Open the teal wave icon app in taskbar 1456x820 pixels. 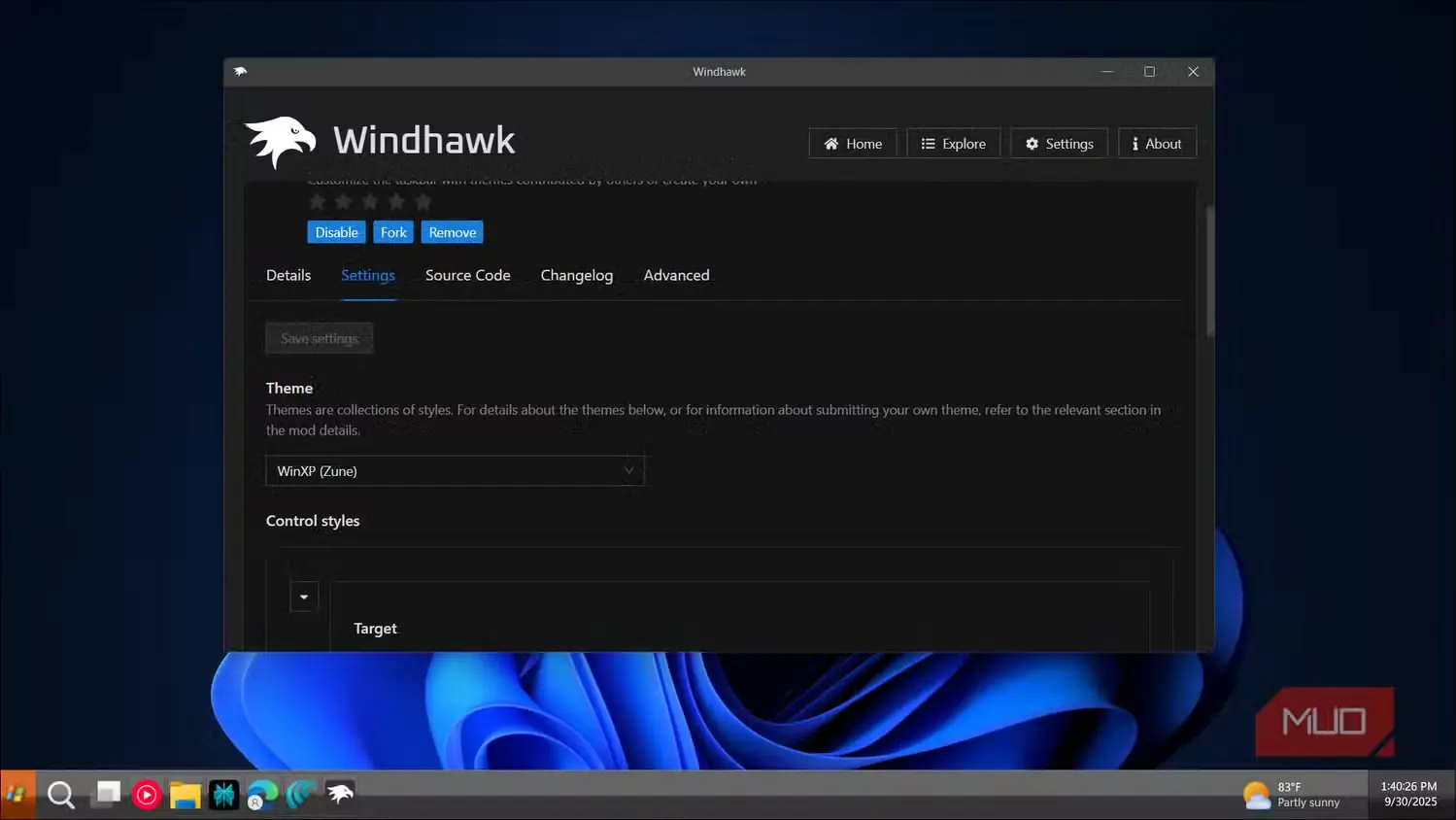click(301, 795)
